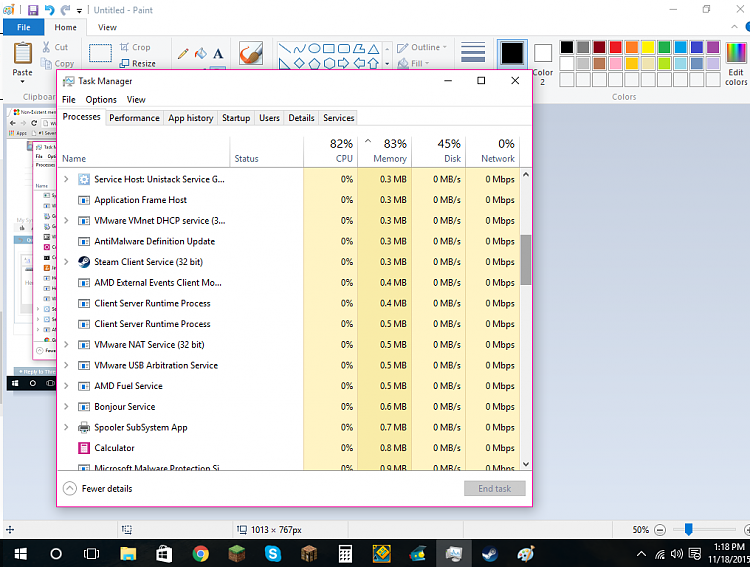Viewport: 750px width, 567px height.
Task: Open Task Manager Options menu
Action: 101,100
